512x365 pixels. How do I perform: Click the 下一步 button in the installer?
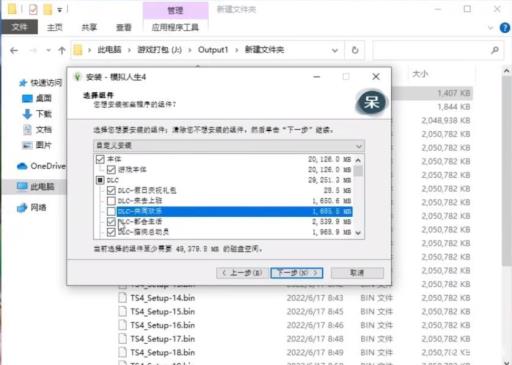(x=297, y=273)
